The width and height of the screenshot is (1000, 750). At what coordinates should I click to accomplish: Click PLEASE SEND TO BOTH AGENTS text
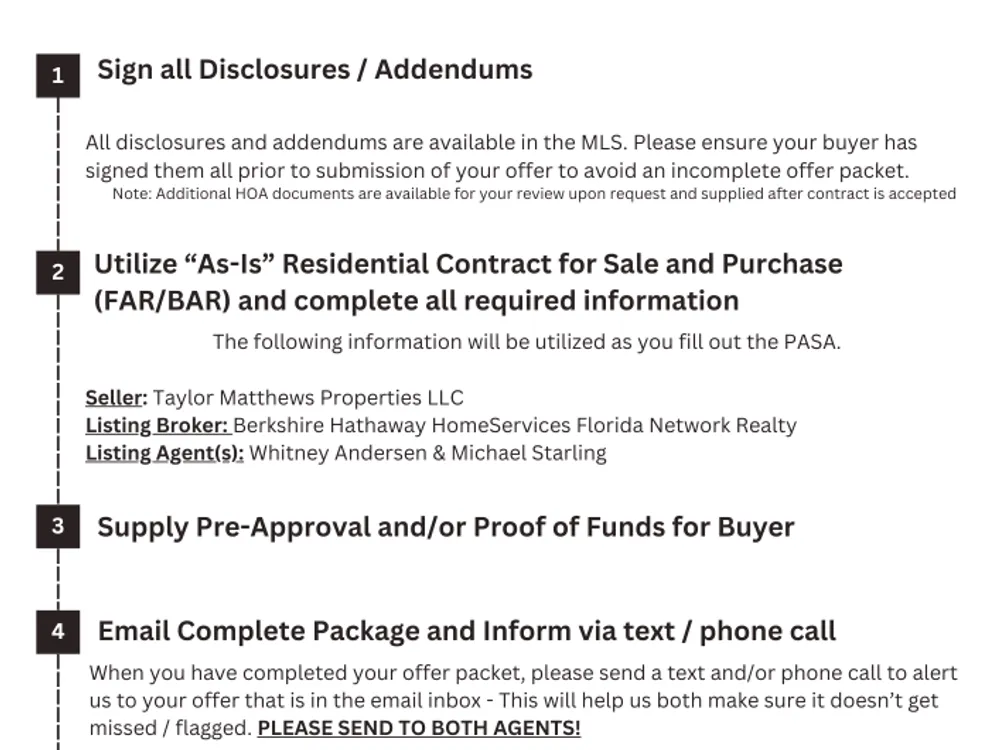[x=419, y=728]
